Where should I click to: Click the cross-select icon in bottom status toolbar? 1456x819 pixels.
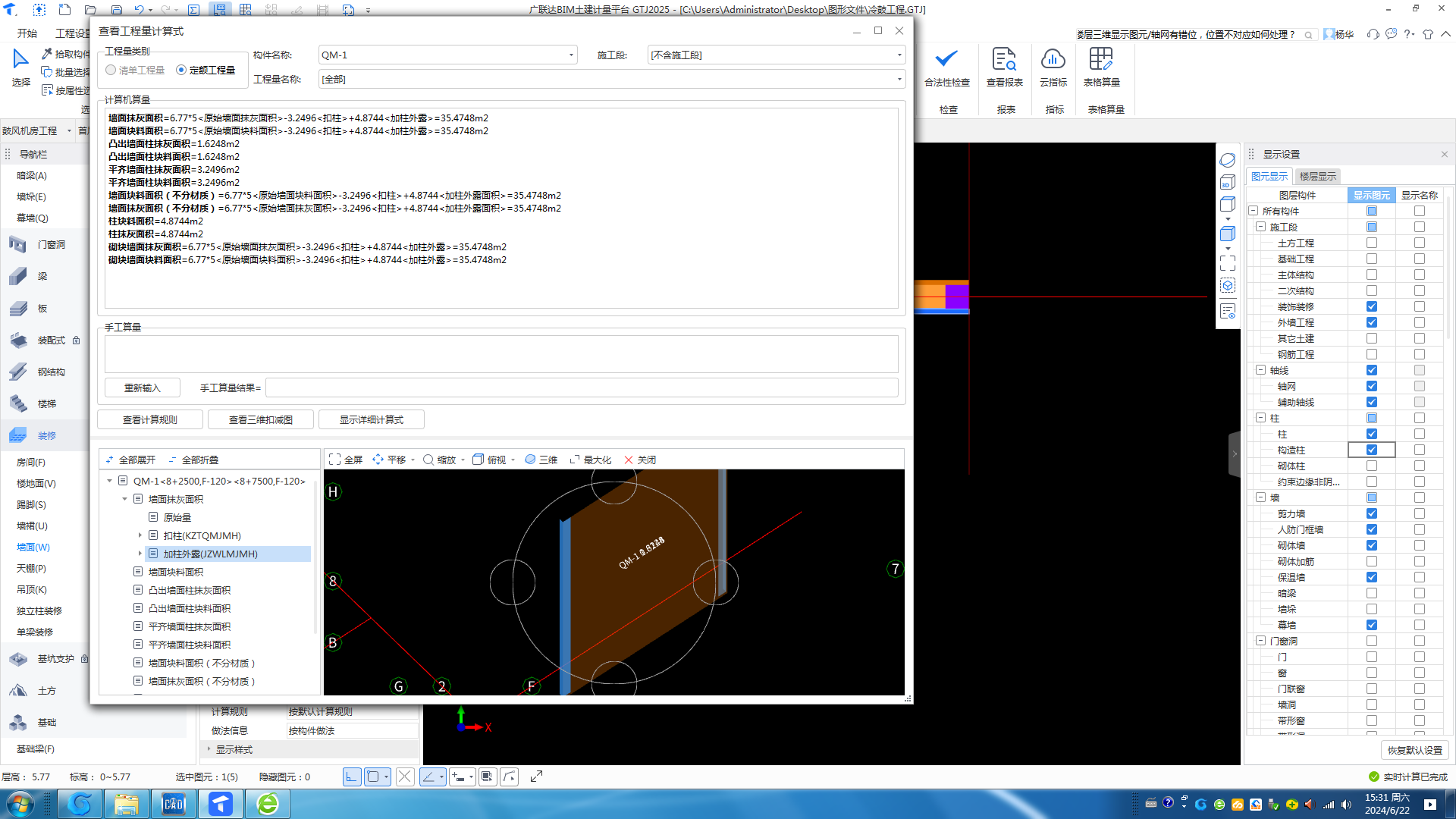405,777
